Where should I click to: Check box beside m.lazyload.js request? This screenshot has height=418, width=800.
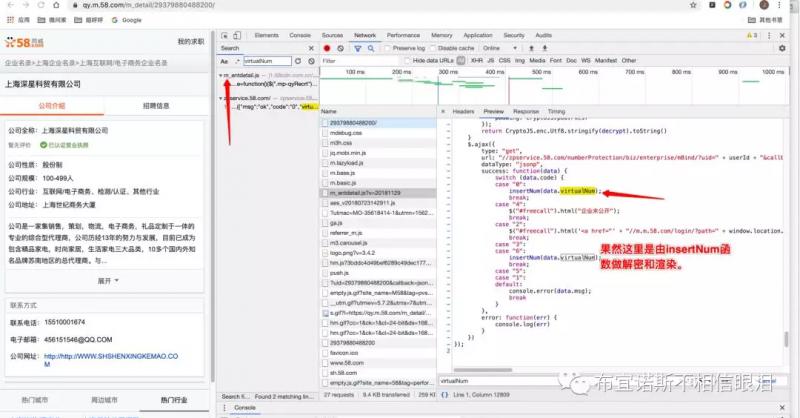[325, 163]
